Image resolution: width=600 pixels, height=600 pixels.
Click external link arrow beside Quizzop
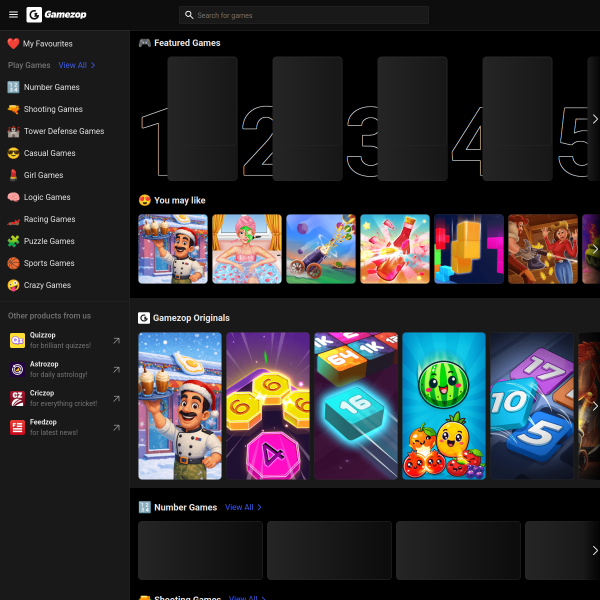coord(116,341)
